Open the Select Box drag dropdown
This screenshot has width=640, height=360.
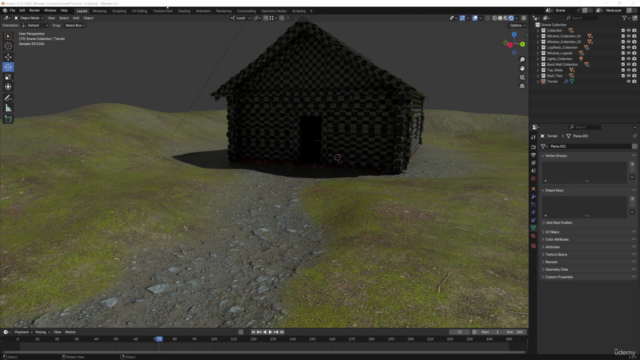pyautogui.click(x=75, y=25)
